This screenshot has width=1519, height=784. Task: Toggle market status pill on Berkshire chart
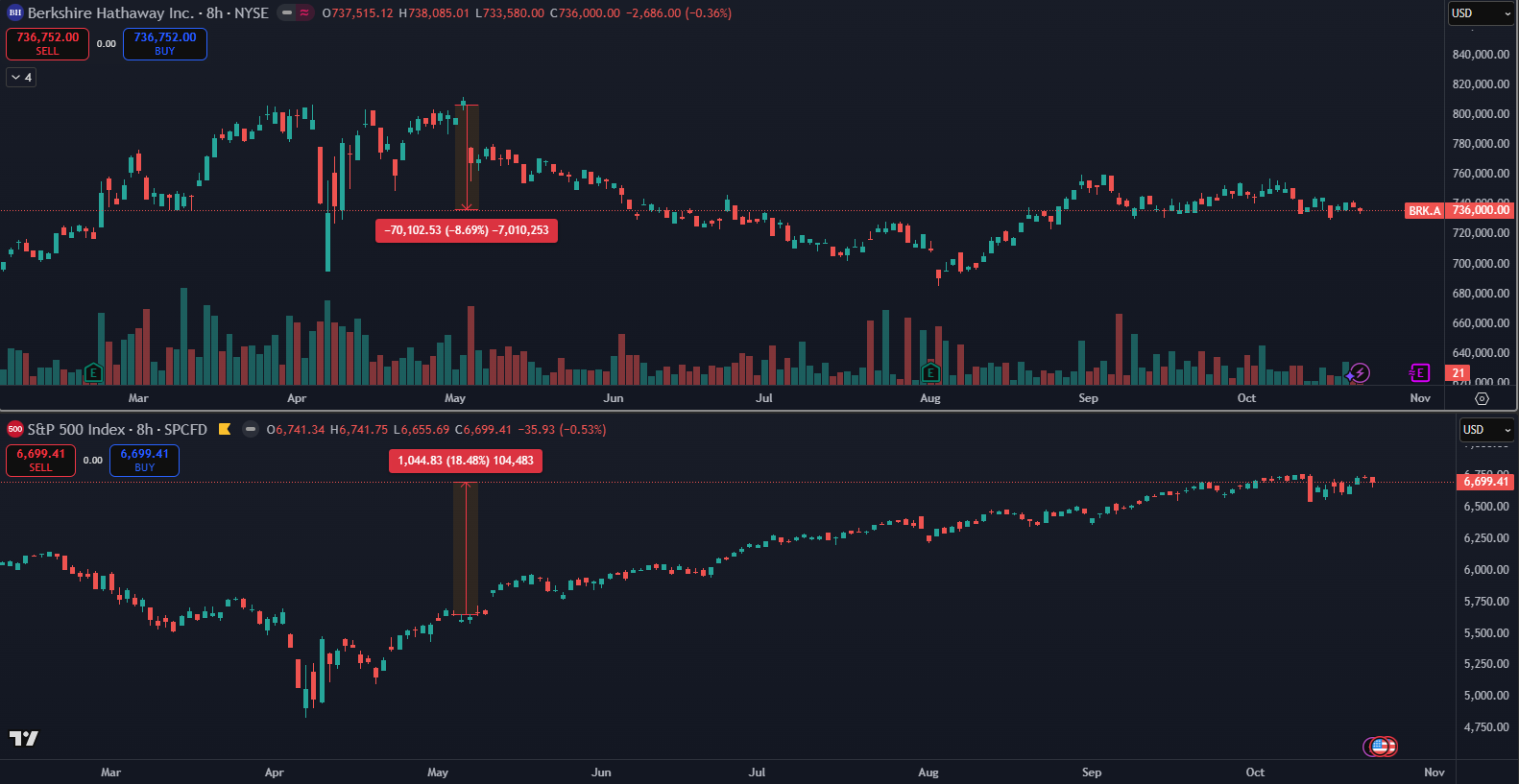(x=296, y=13)
